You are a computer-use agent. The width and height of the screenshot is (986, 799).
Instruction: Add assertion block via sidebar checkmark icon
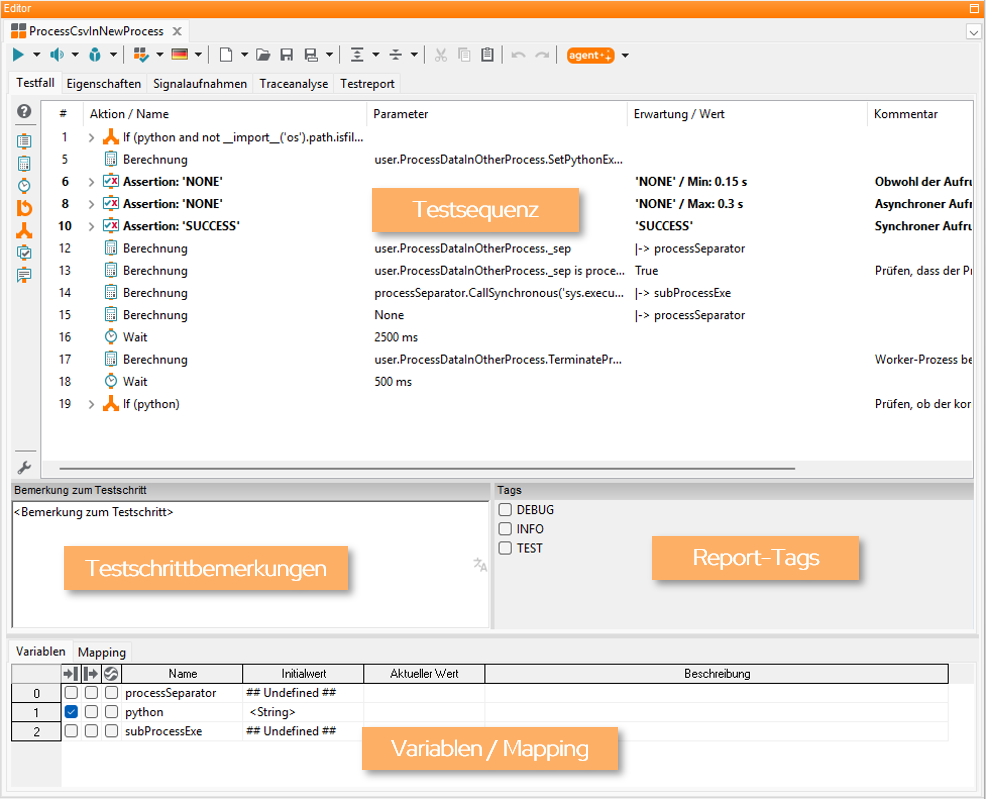click(24, 253)
